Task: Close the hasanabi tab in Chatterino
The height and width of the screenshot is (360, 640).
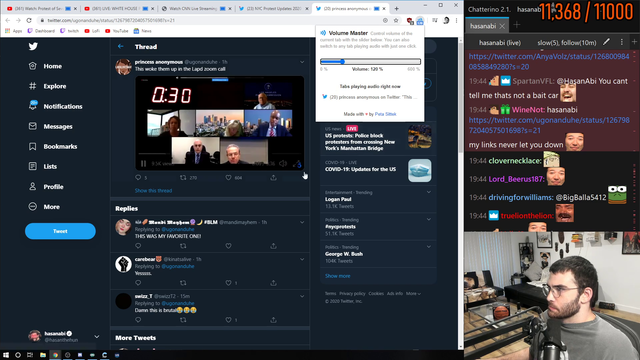Action: (x=502, y=26)
